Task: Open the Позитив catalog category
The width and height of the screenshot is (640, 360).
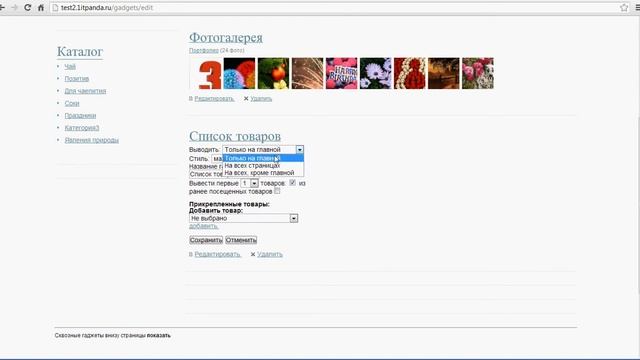Action: (77, 79)
